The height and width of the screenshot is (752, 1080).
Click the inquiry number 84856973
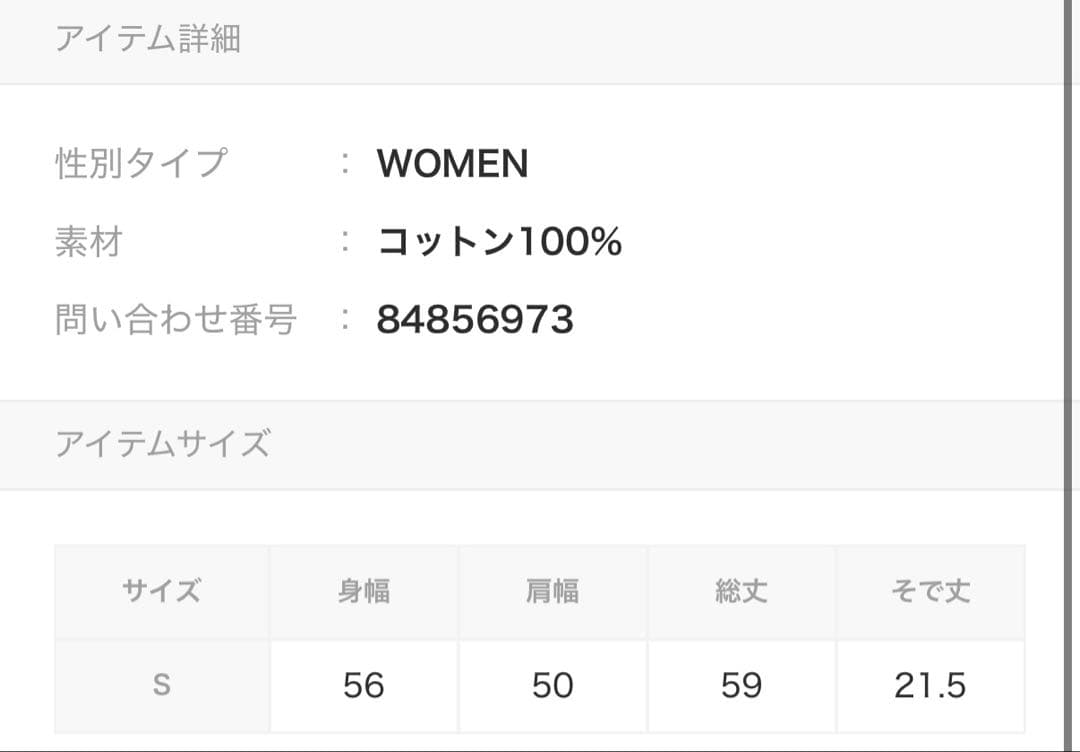tap(475, 320)
